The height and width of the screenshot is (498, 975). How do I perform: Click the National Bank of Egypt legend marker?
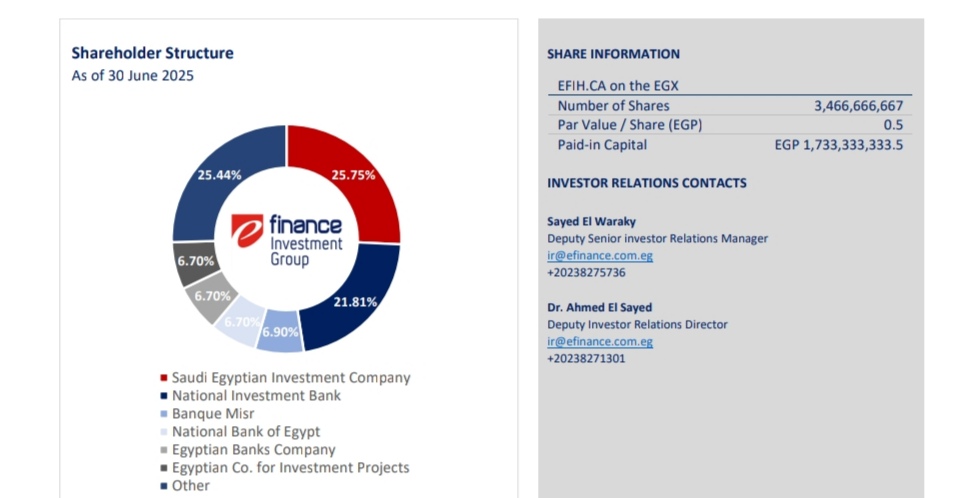point(164,432)
